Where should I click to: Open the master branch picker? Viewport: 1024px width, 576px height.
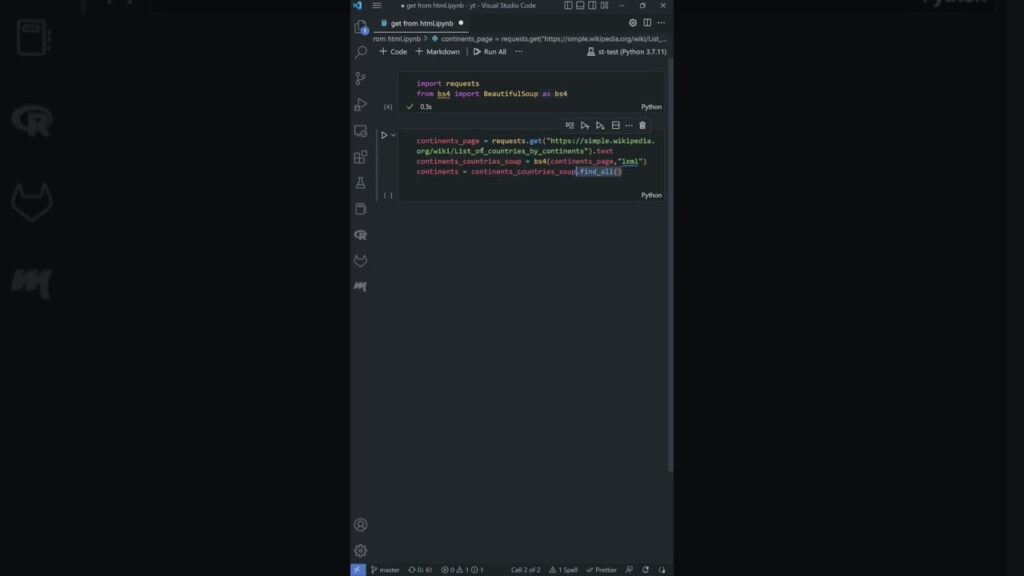coord(385,569)
